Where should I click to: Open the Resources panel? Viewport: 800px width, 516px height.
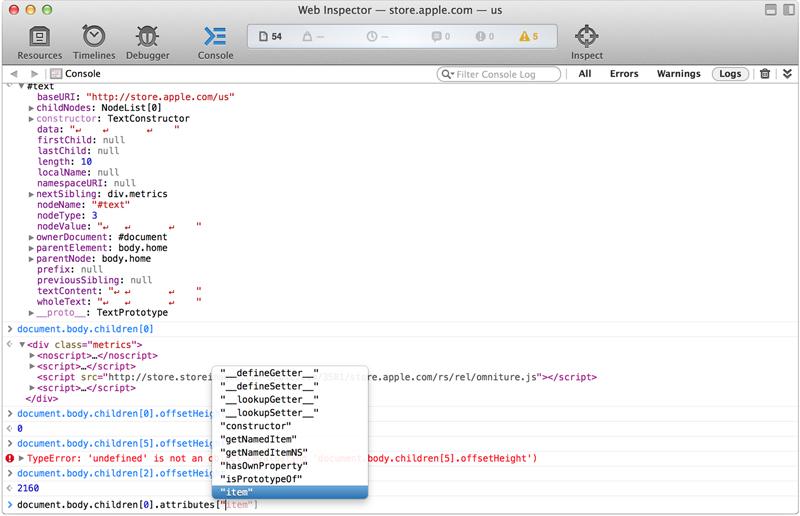click(39, 42)
